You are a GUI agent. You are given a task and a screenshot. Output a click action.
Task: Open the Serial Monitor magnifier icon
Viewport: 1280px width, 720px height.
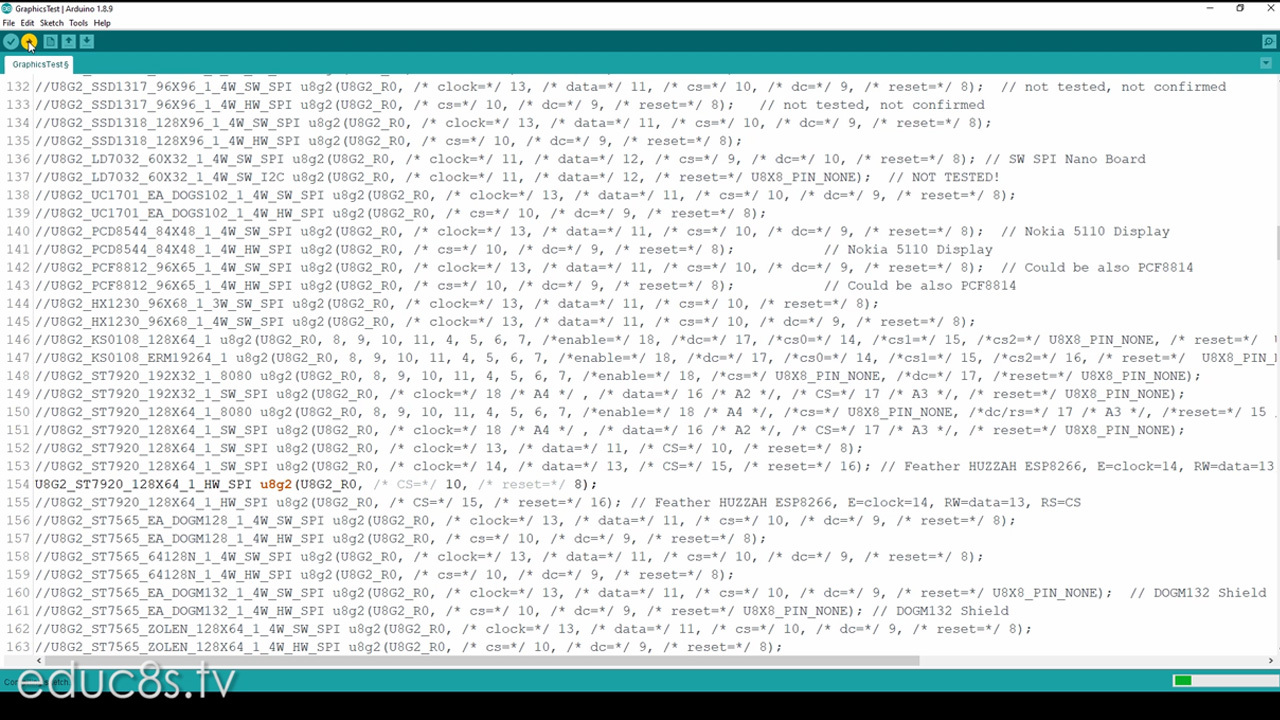click(x=1269, y=42)
